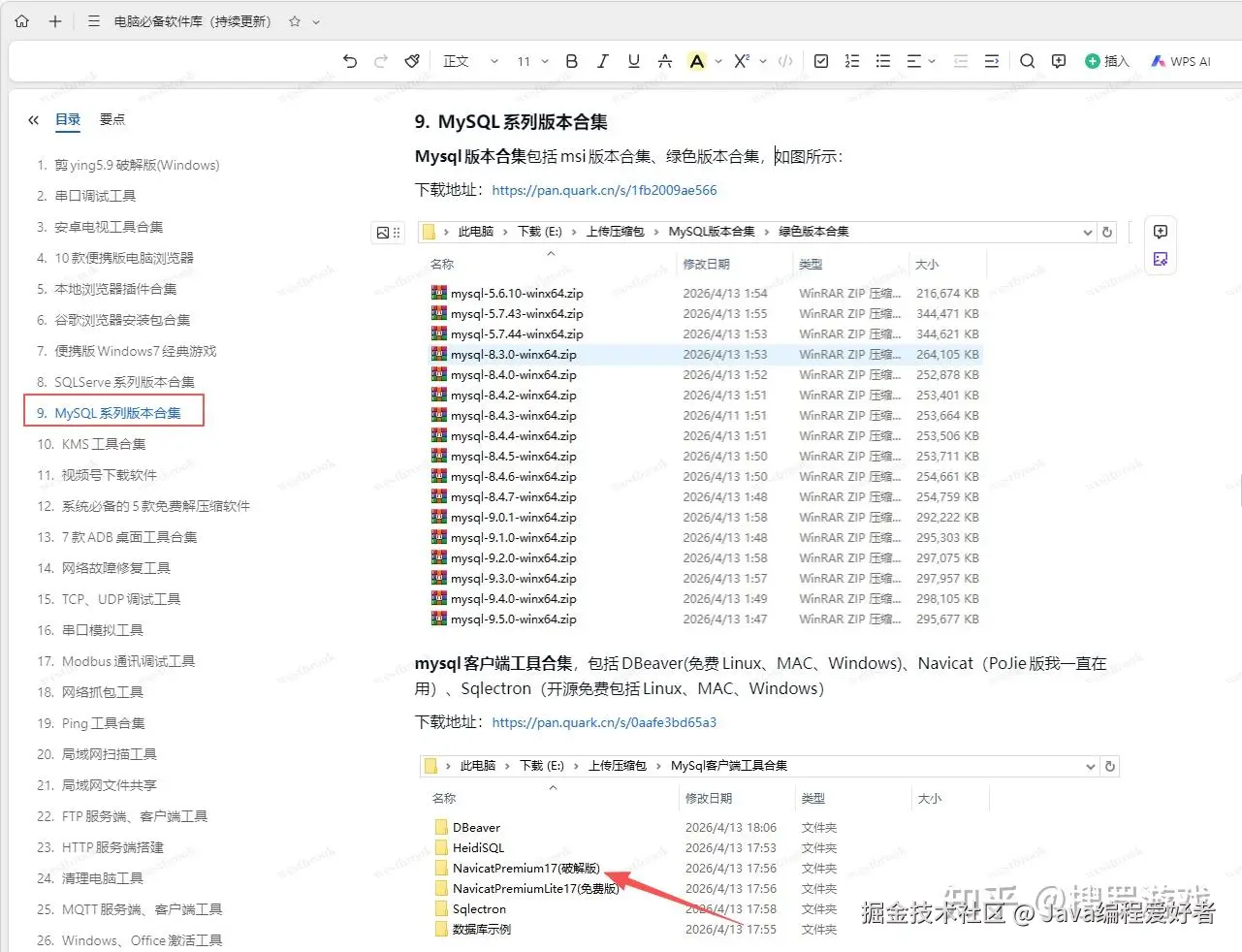The height and width of the screenshot is (952, 1242).
Task: Go to the home icon
Action: [22, 20]
